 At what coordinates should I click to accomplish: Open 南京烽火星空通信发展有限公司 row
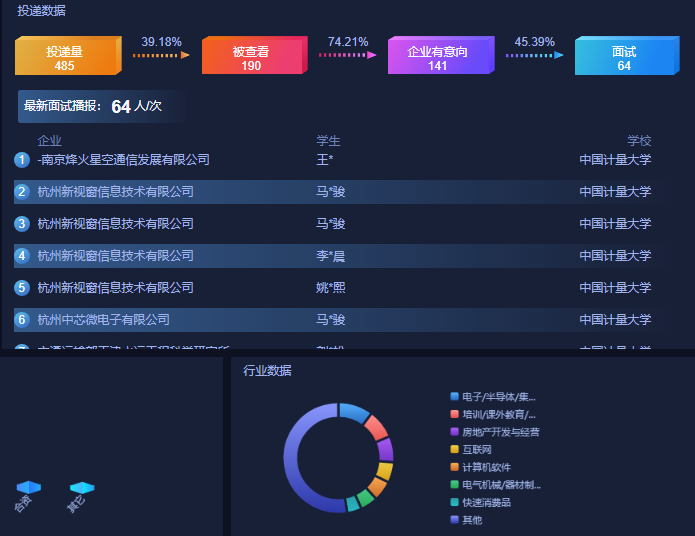point(124,160)
